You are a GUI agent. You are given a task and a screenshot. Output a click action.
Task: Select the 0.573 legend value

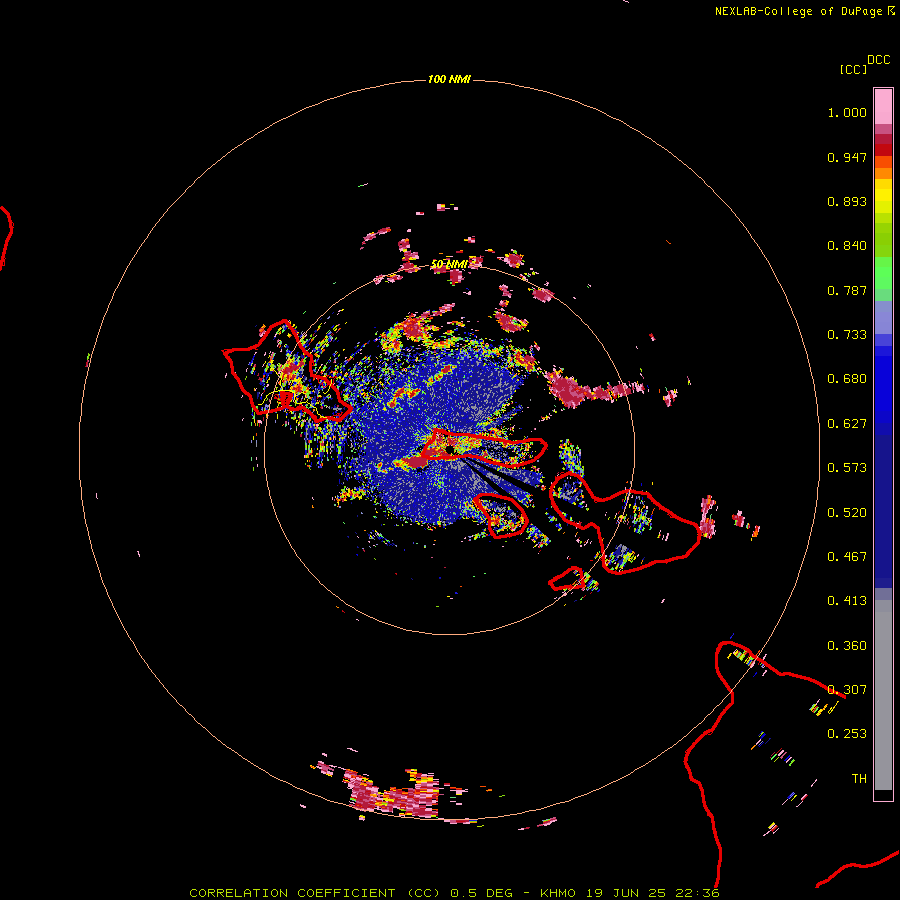[x=847, y=468]
